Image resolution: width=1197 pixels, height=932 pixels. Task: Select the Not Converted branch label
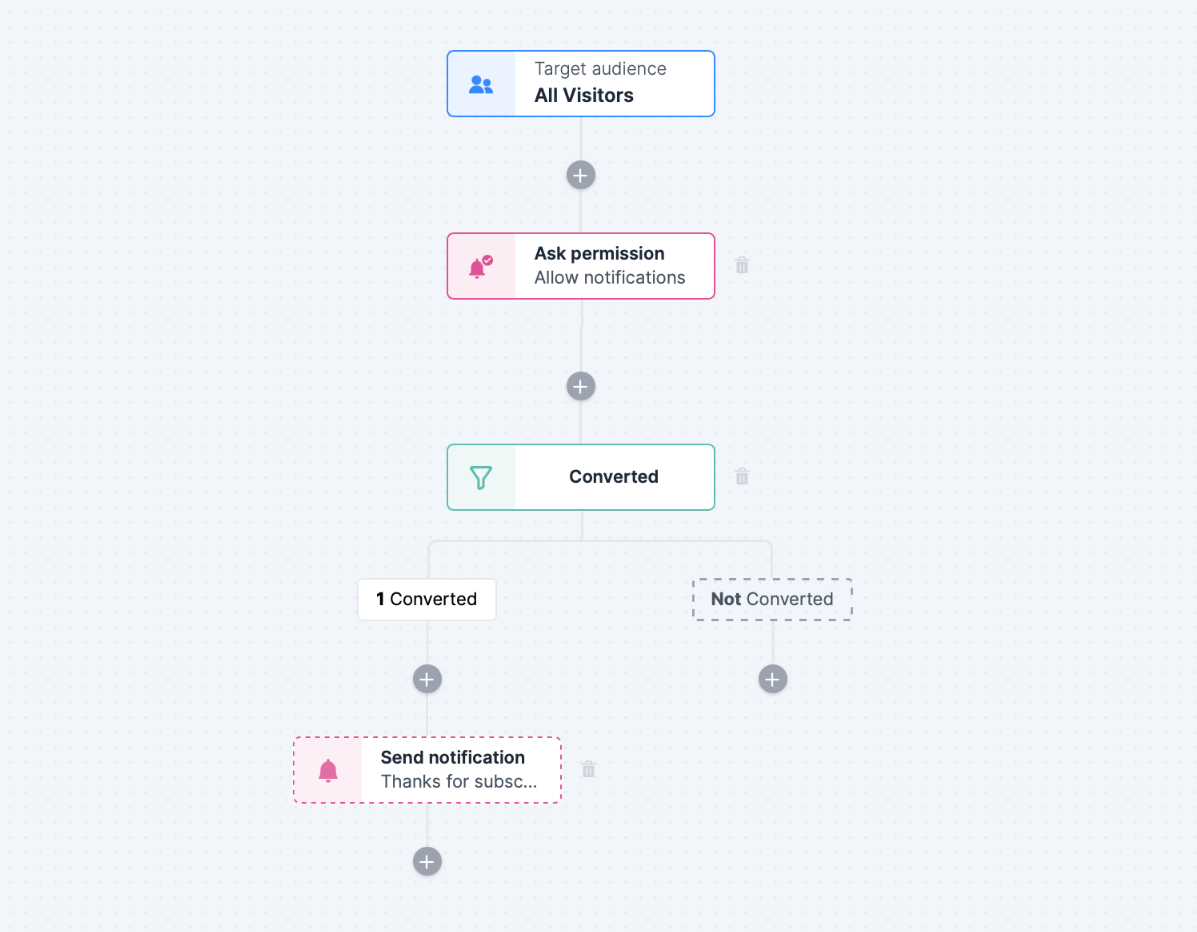pos(773,599)
